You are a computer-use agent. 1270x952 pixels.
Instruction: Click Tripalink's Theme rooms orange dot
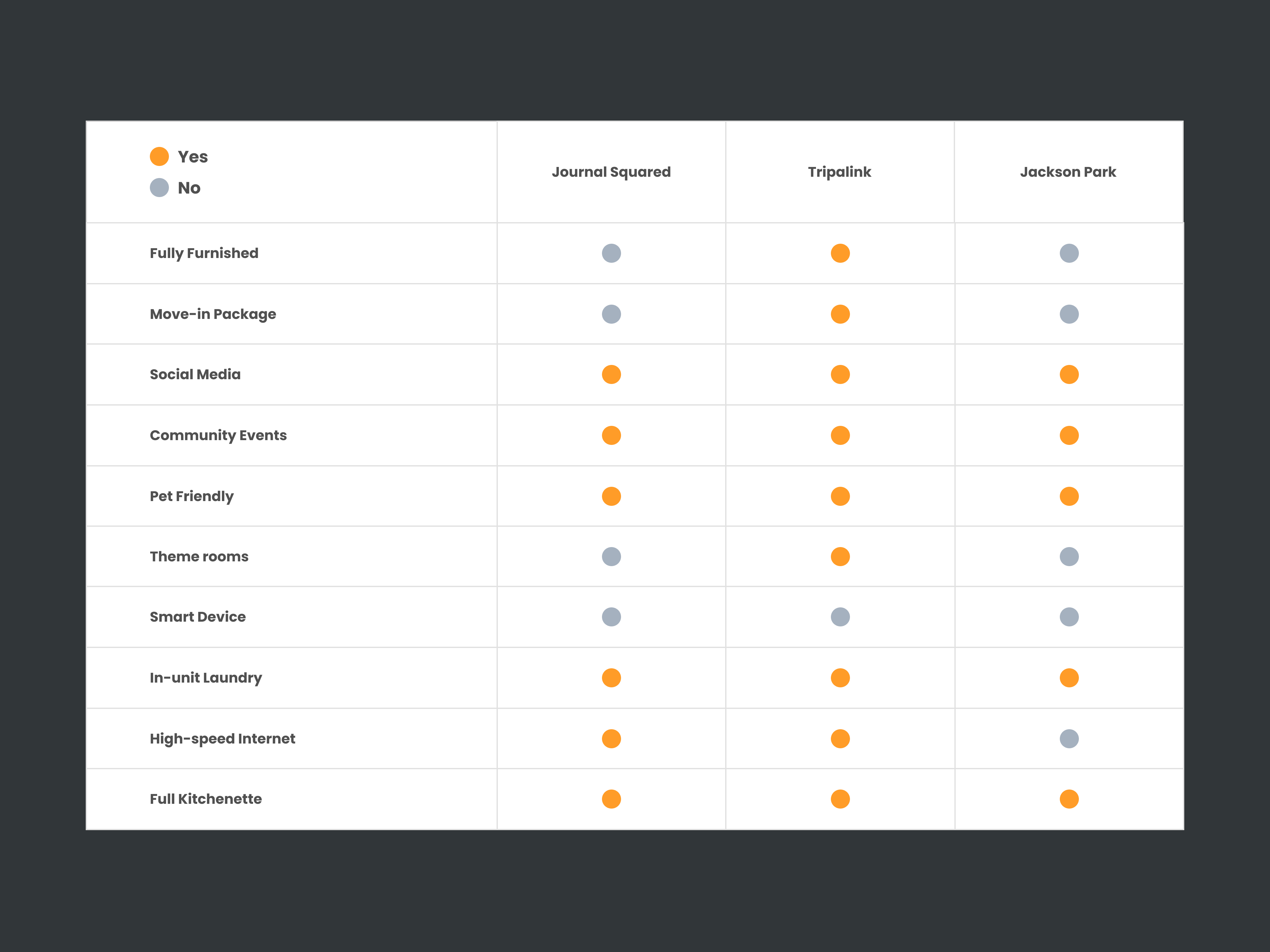pyautogui.click(x=840, y=557)
